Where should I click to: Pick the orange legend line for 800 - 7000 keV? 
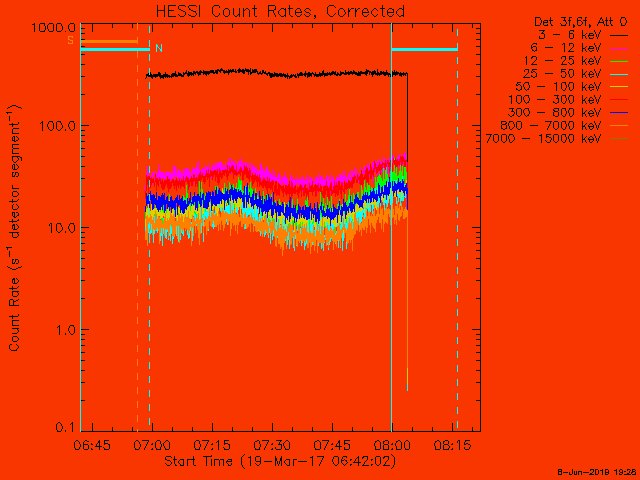[x=619, y=126]
